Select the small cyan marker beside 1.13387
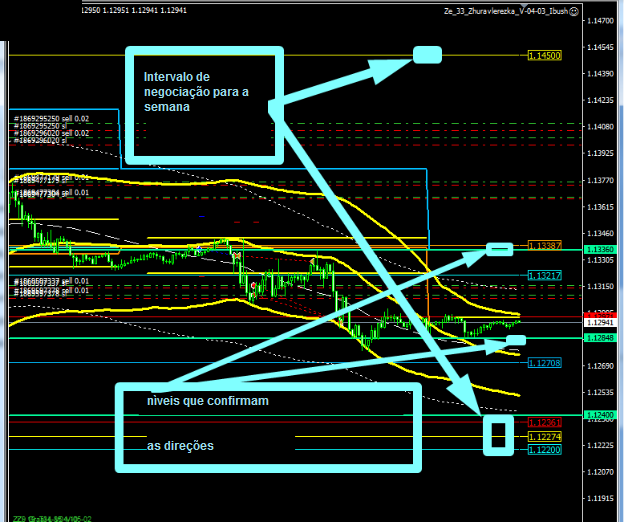The image size is (624, 528). 499,247
